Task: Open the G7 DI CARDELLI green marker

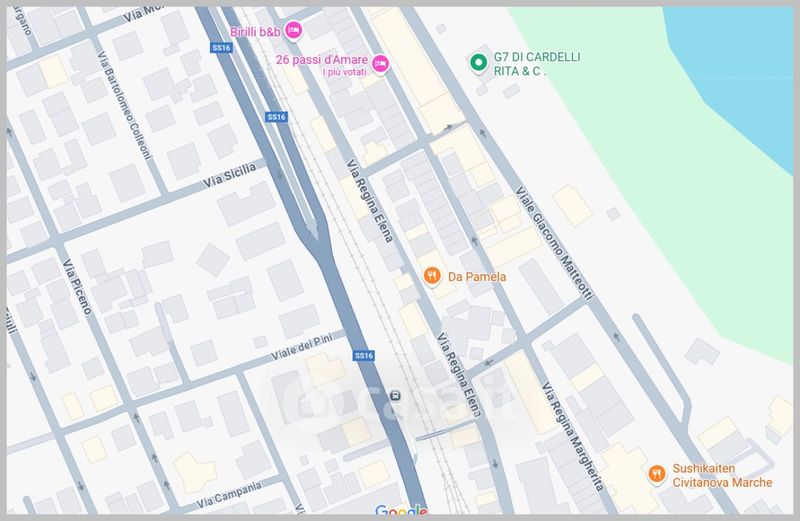Action: 478,63
